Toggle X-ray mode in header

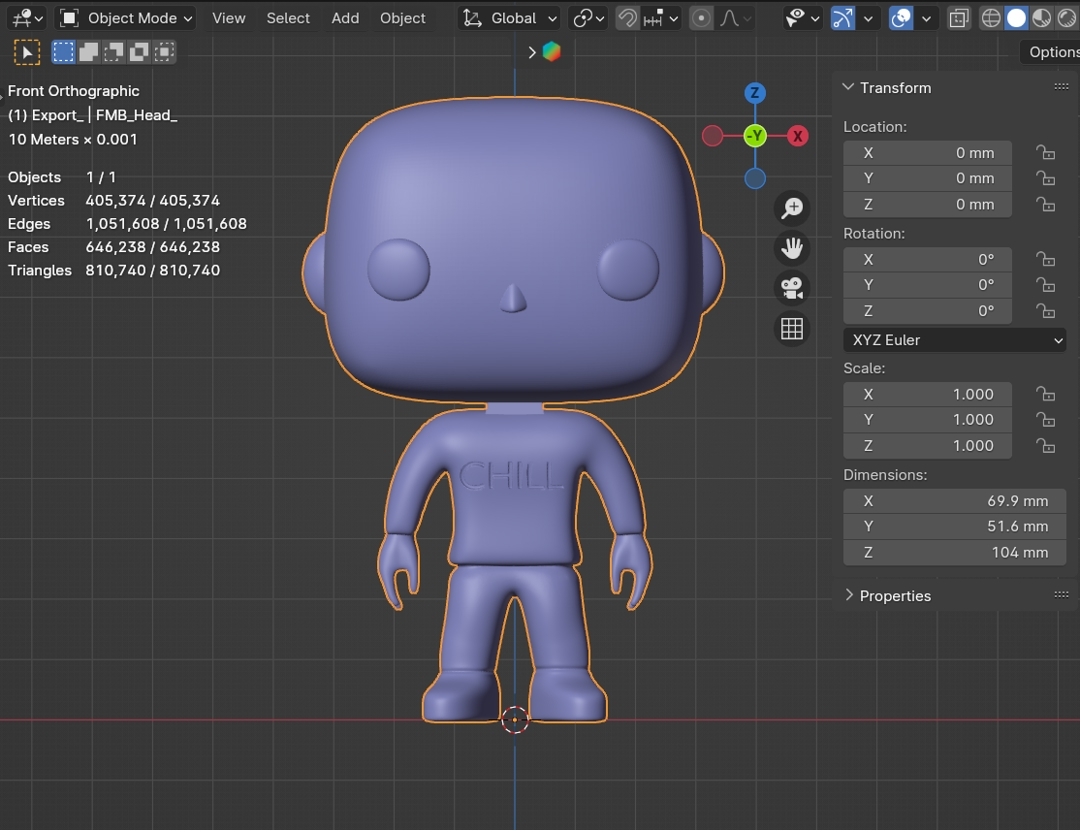[x=958, y=18]
